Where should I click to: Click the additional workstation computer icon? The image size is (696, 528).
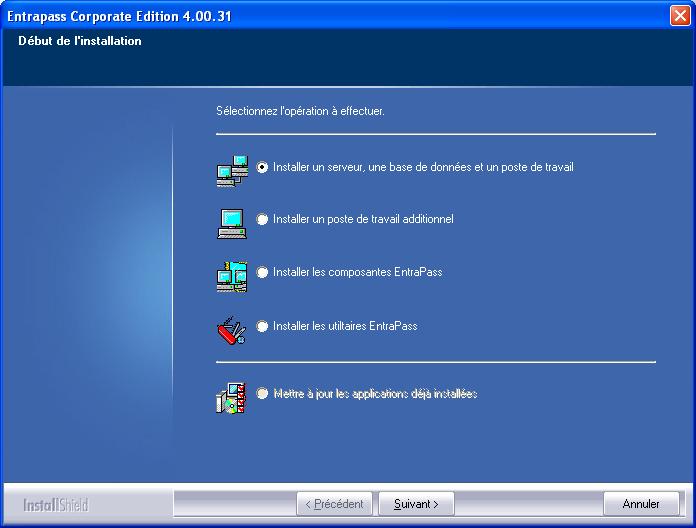click(232, 224)
